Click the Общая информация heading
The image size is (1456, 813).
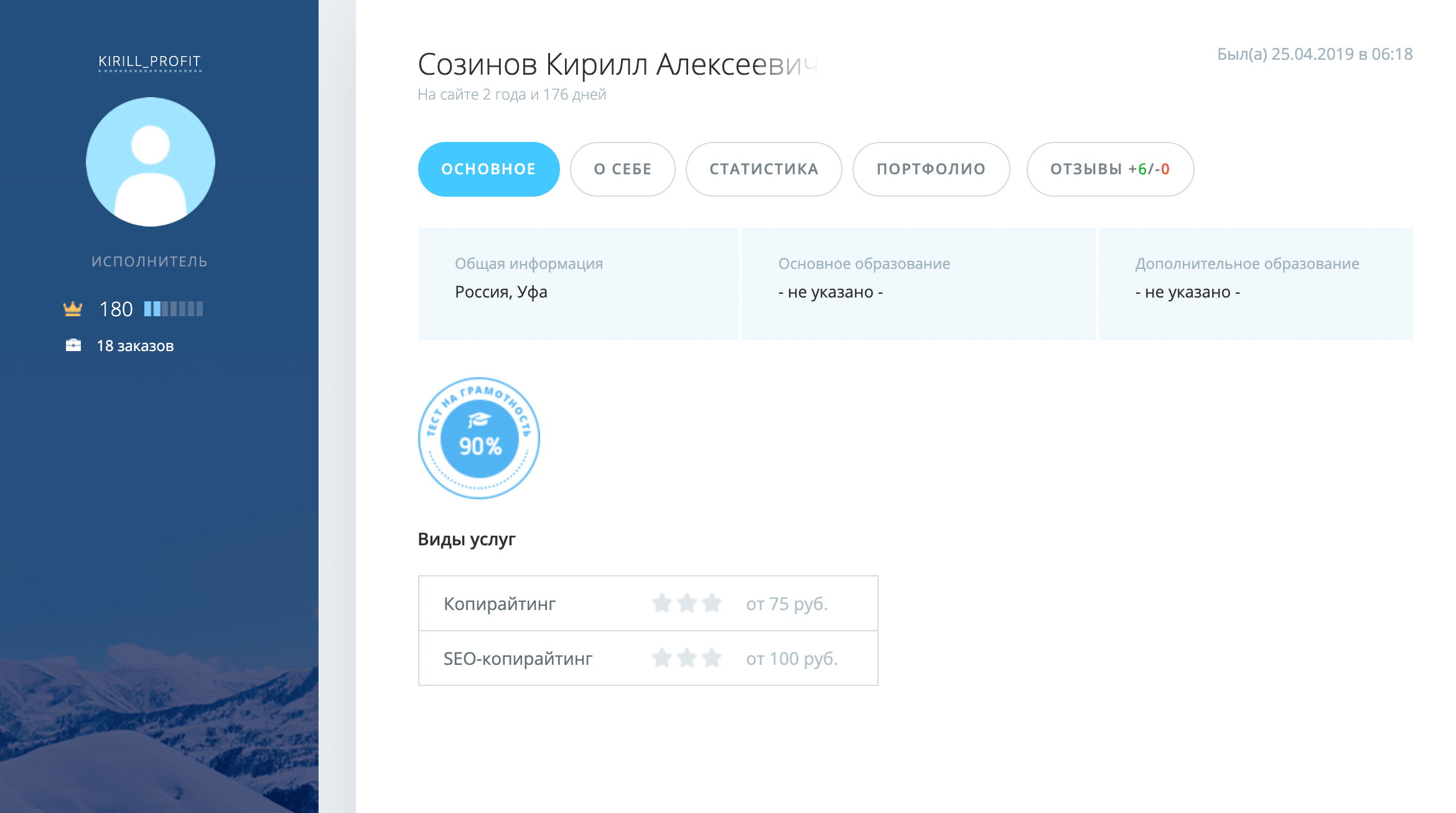pyautogui.click(x=529, y=264)
